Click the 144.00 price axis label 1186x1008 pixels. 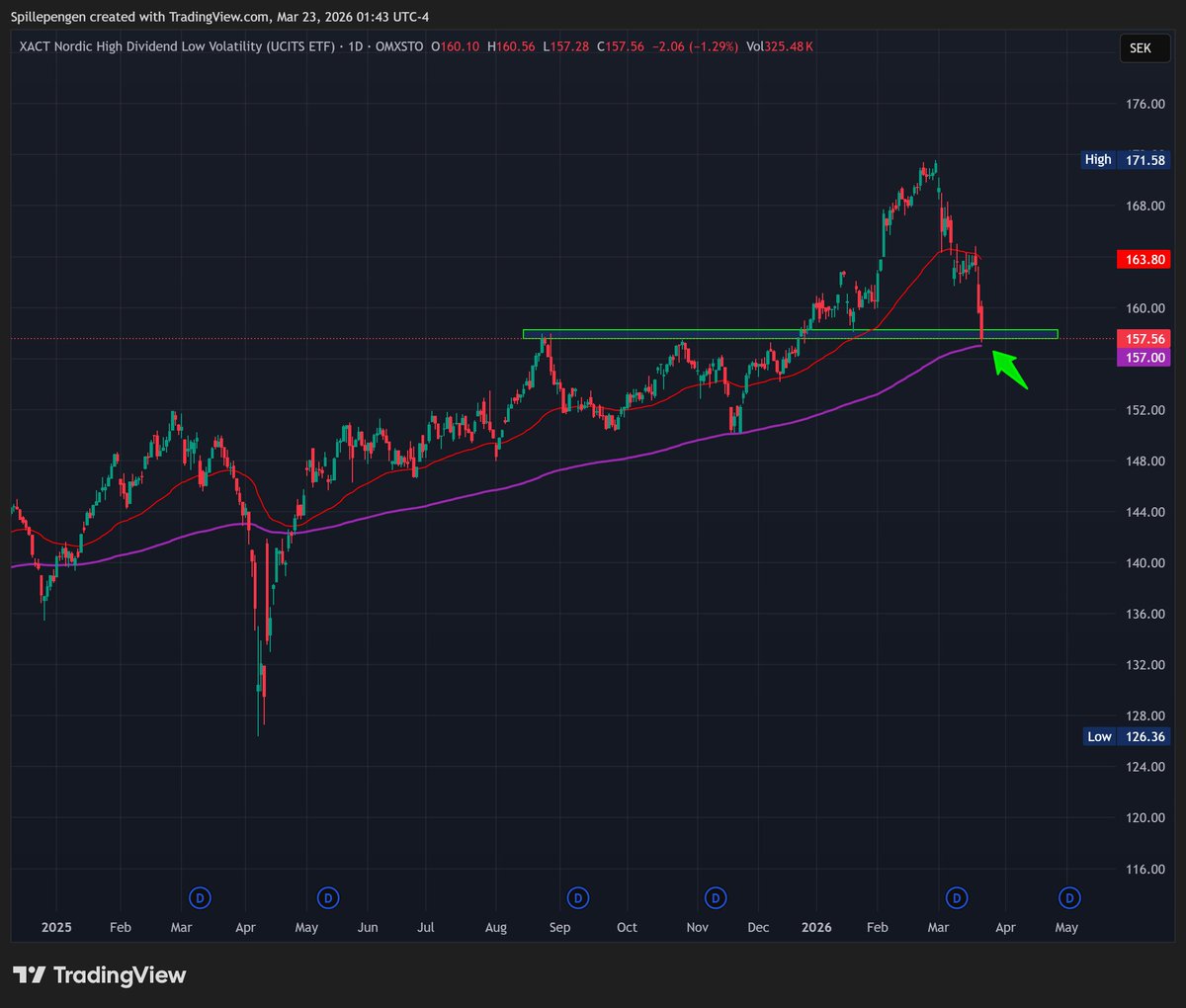[x=1144, y=512]
